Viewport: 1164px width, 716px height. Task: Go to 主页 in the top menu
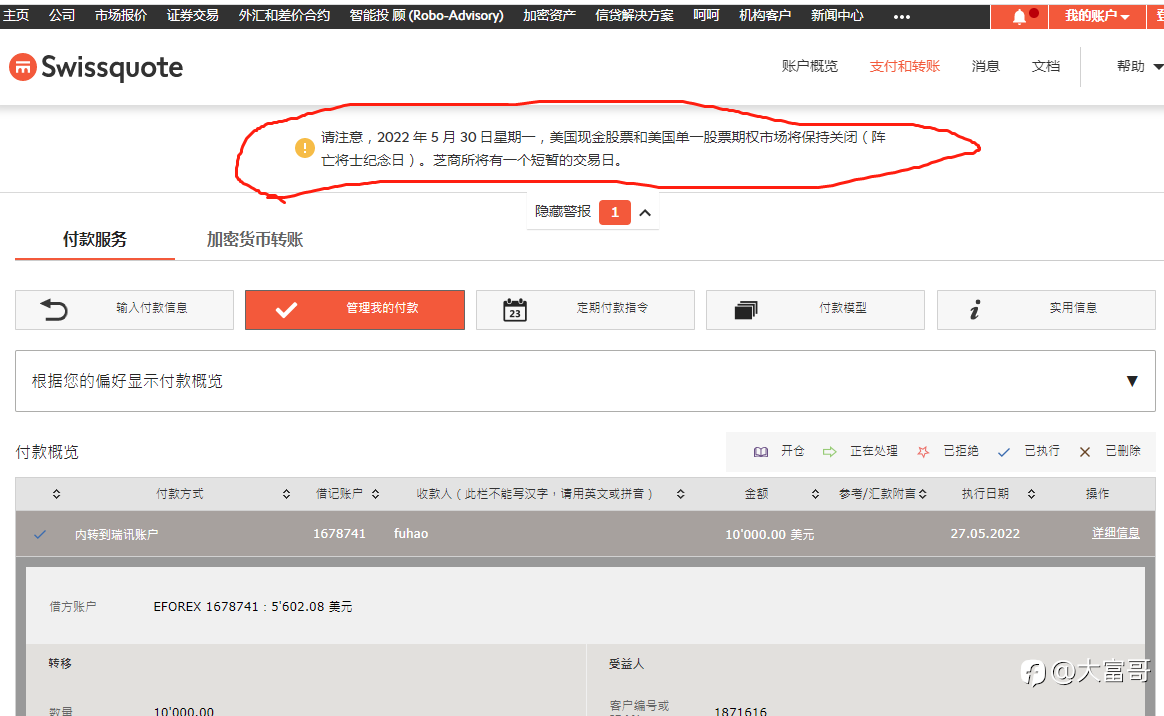click(x=16, y=15)
